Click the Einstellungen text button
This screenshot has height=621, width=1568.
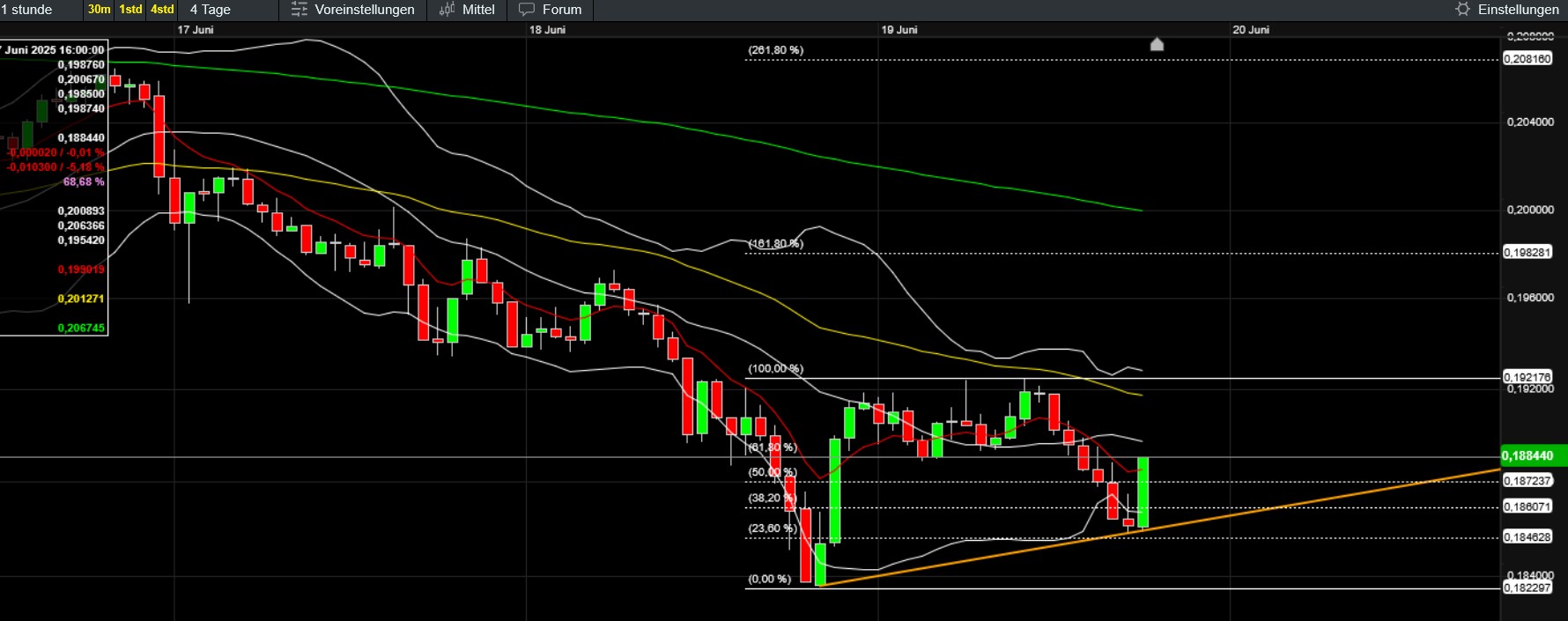point(1518,10)
